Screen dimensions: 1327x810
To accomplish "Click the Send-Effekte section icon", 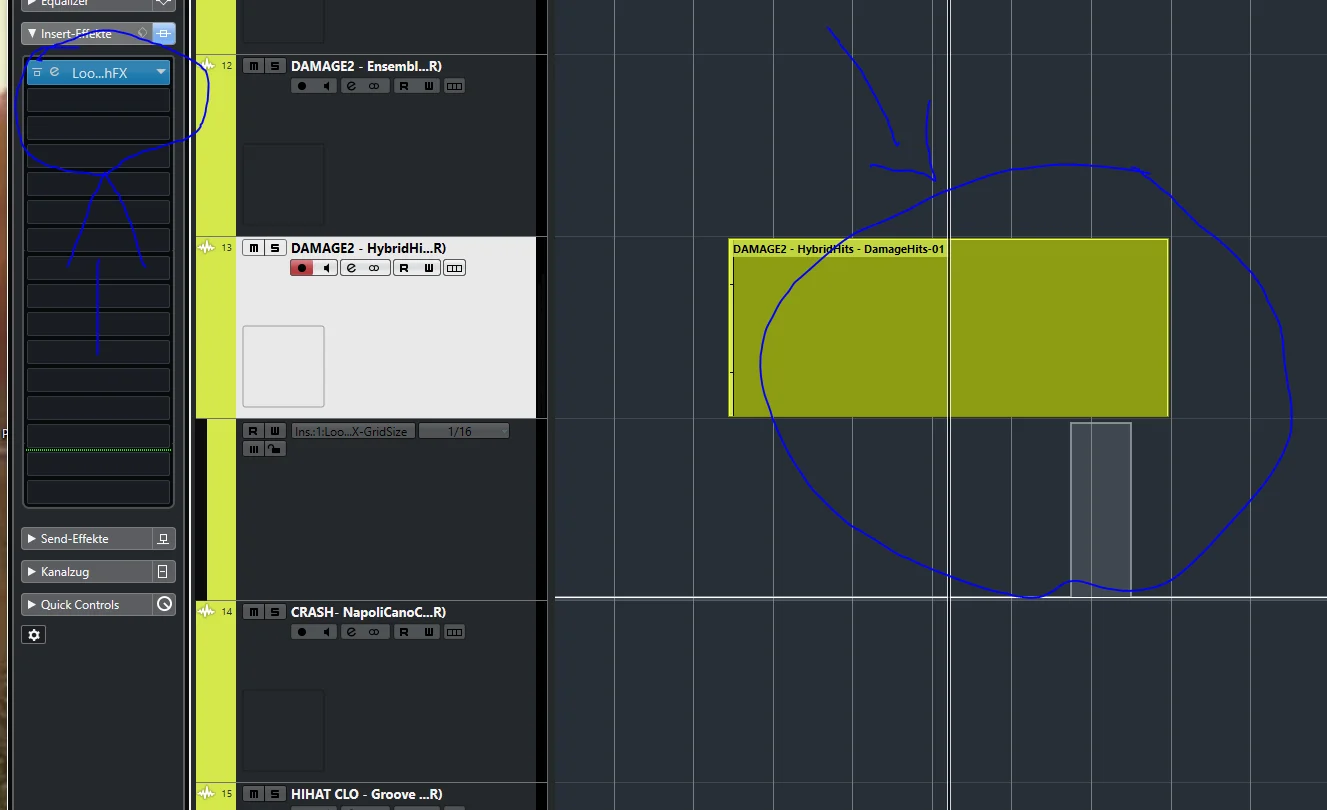I will click(163, 539).
